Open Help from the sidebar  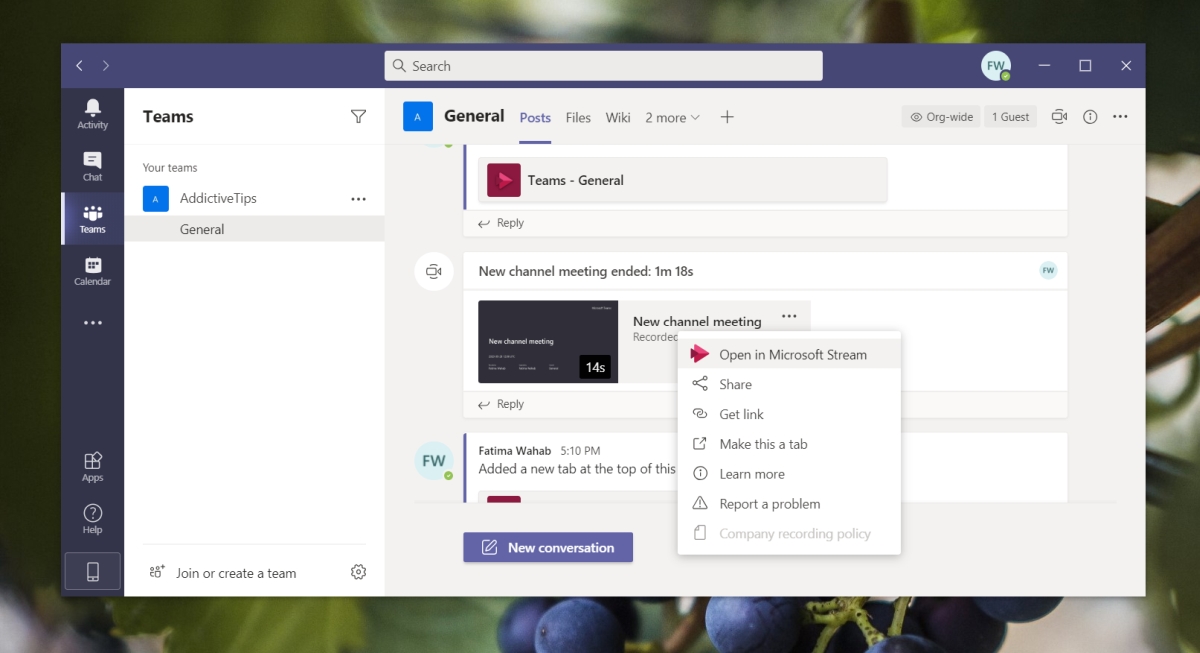(92, 518)
